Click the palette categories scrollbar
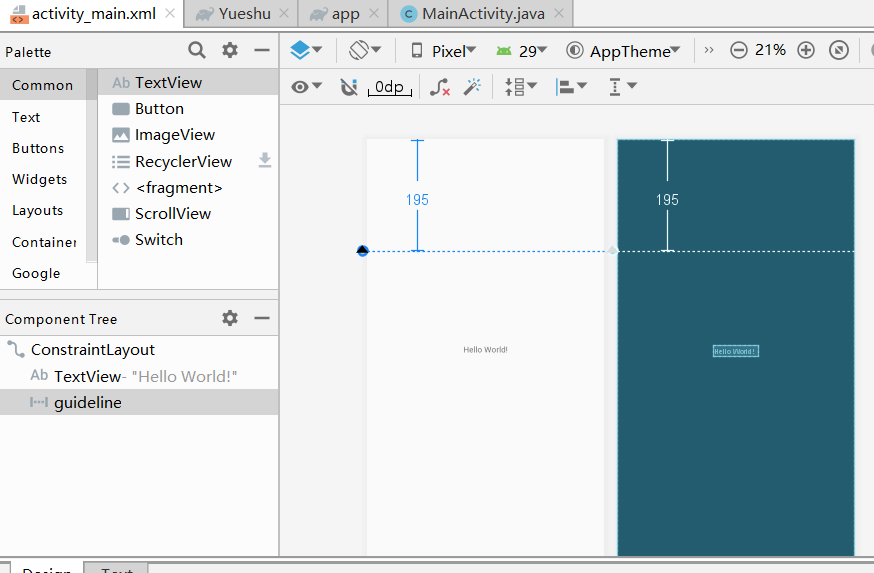The image size is (874, 573). coord(91,165)
